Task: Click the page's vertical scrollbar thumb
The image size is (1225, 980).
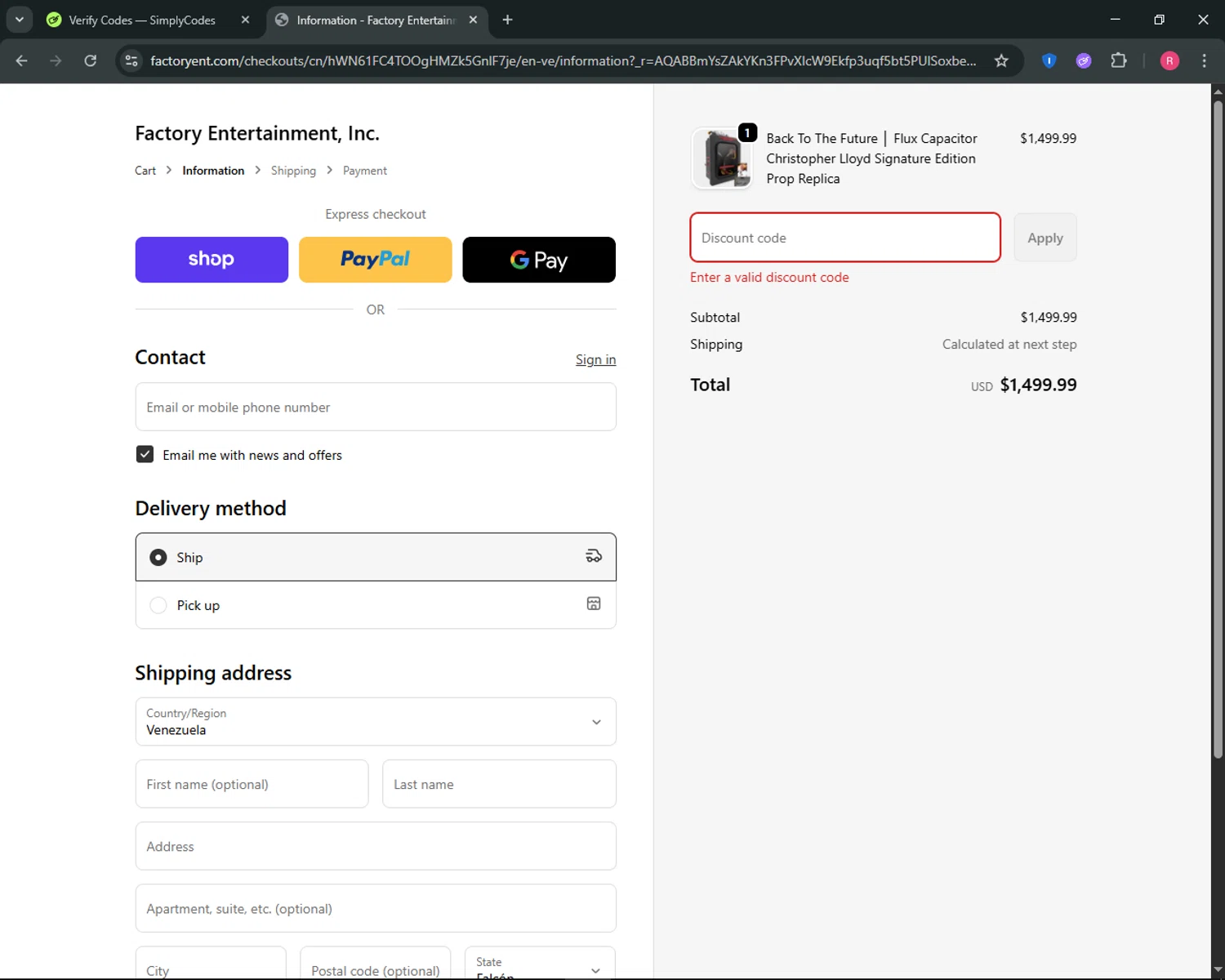Action: coord(1218,429)
